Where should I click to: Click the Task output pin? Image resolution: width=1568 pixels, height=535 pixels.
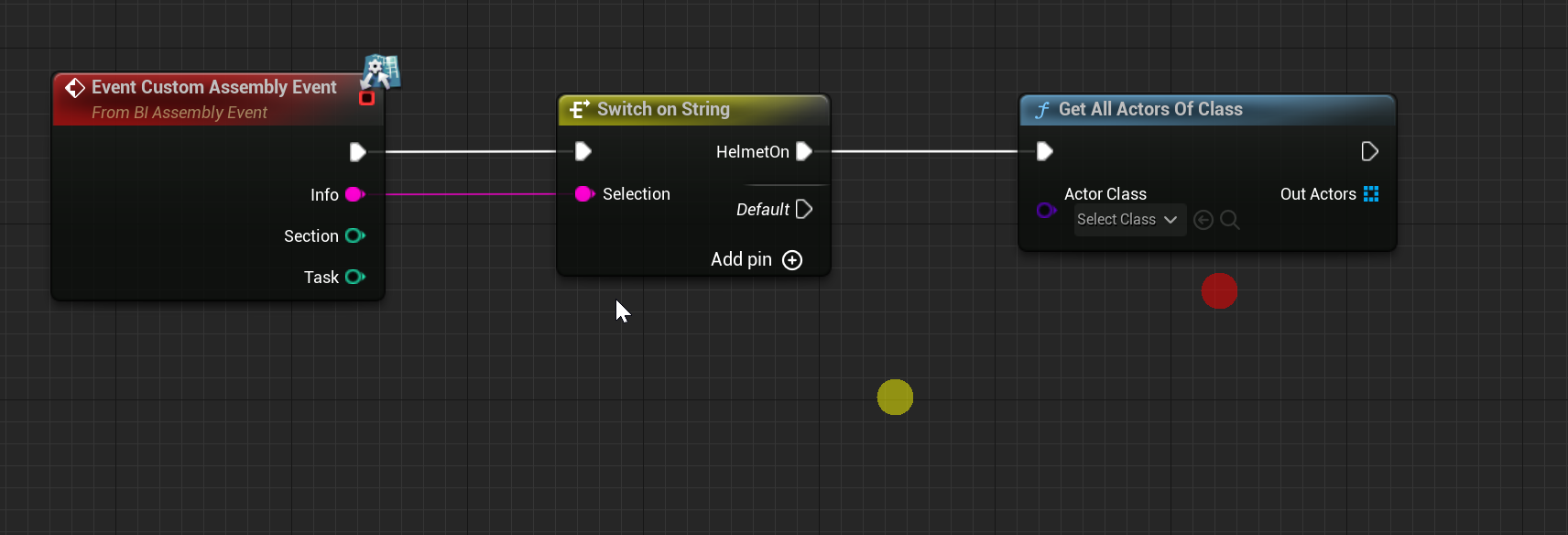pos(355,277)
